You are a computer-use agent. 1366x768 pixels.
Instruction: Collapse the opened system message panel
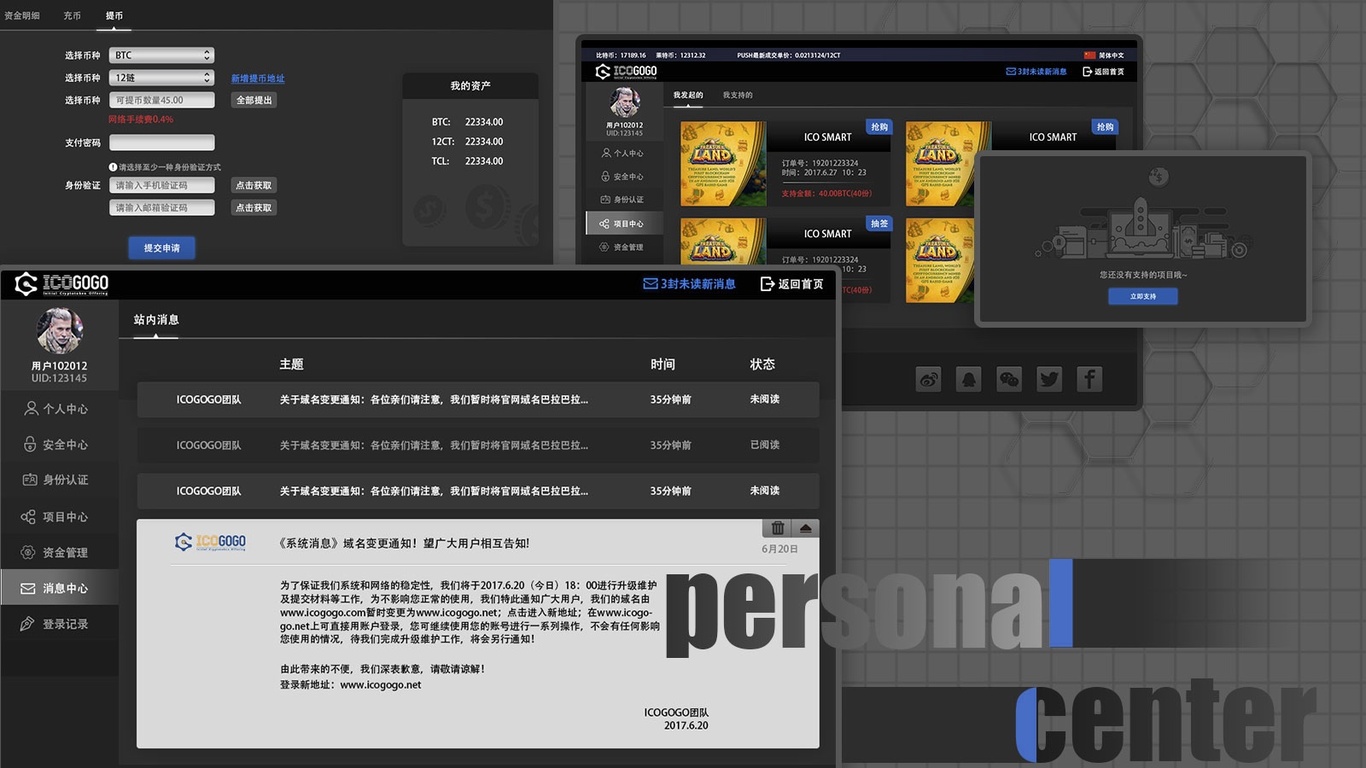(807, 528)
